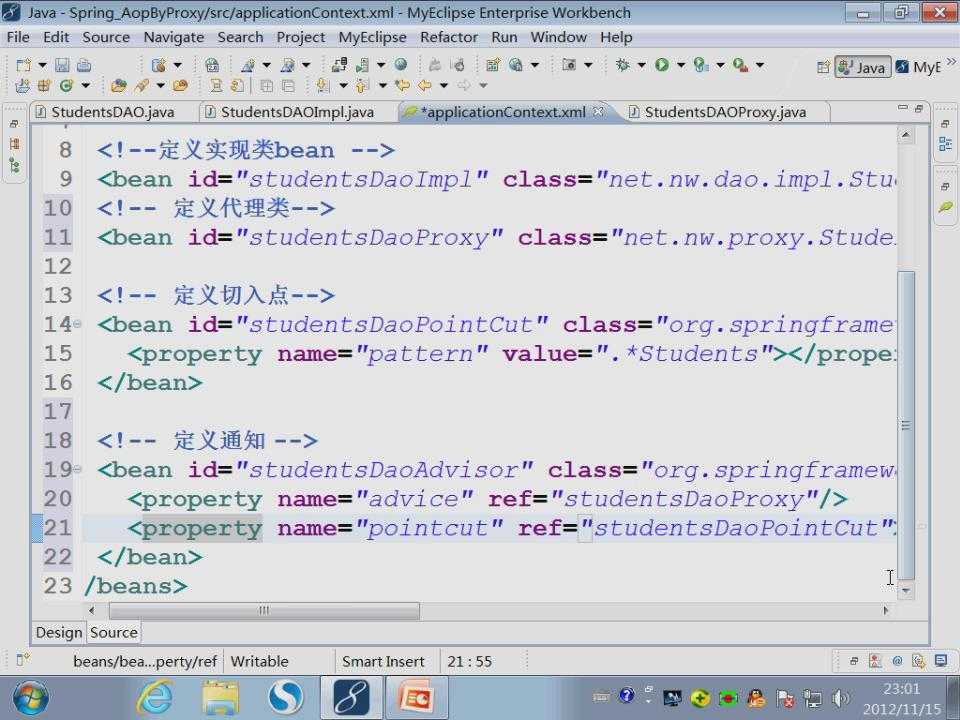Image resolution: width=960 pixels, height=720 pixels.
Task: Save the file with the floppy icon
Action: pyautogui.click(x=62, y=65)
